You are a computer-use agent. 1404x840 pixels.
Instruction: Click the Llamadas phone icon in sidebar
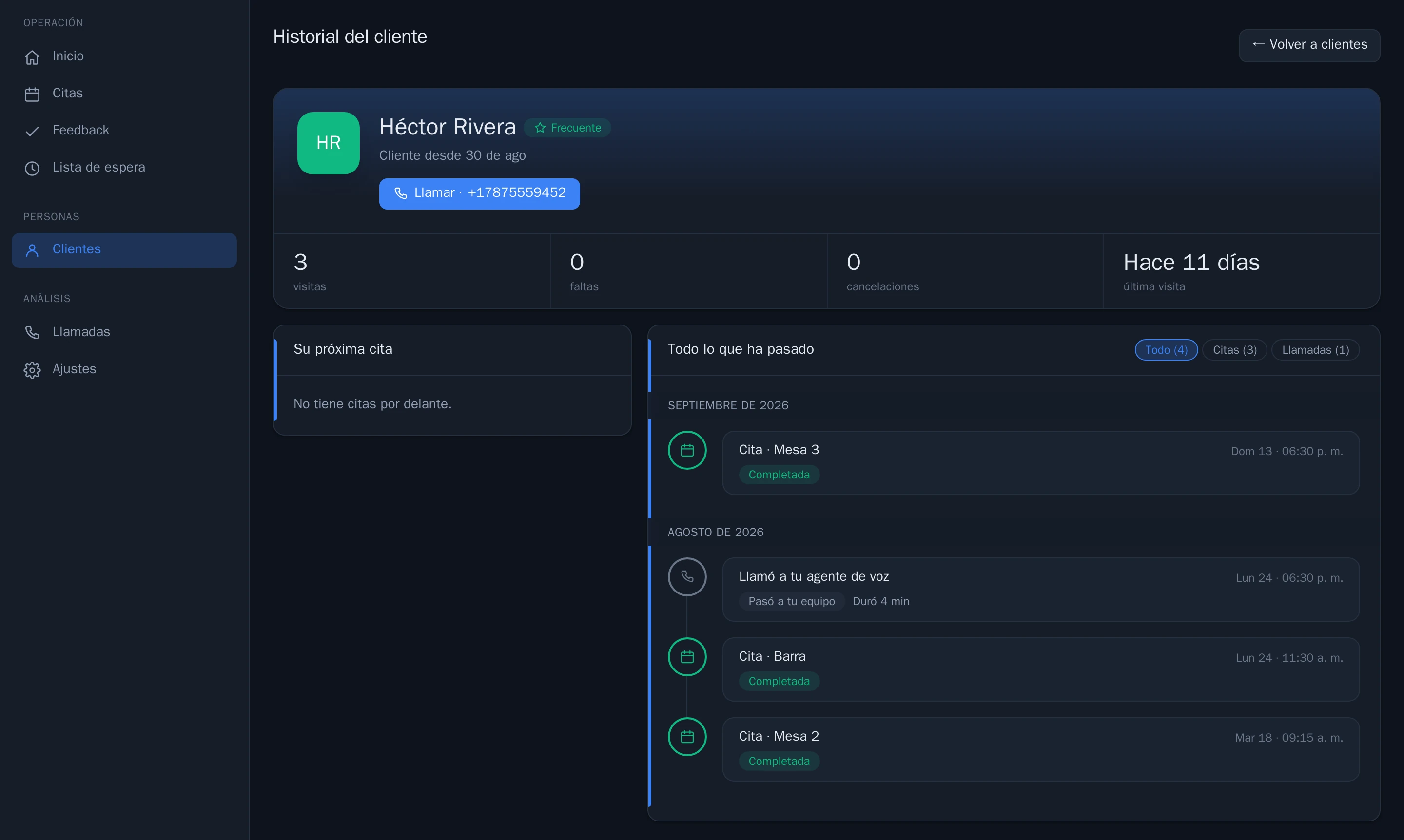(x=32, y=333)
